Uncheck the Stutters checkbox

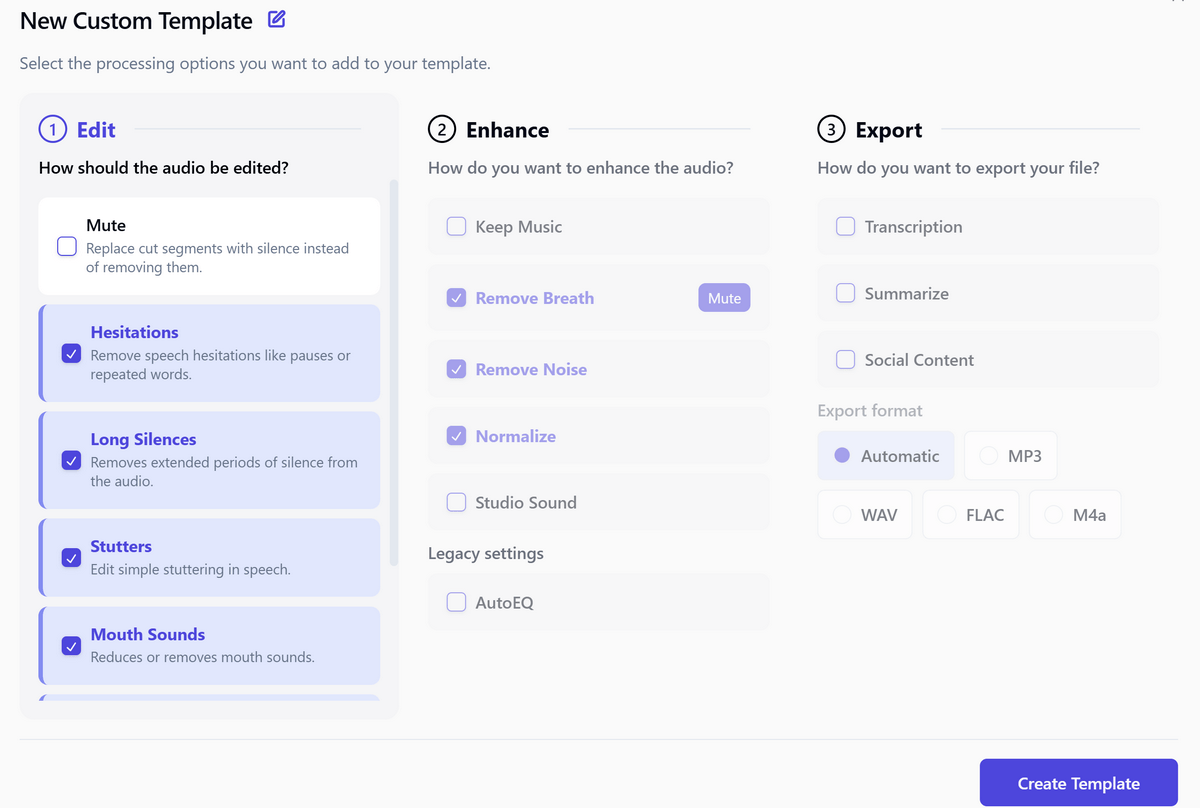[x=71, y=557]
